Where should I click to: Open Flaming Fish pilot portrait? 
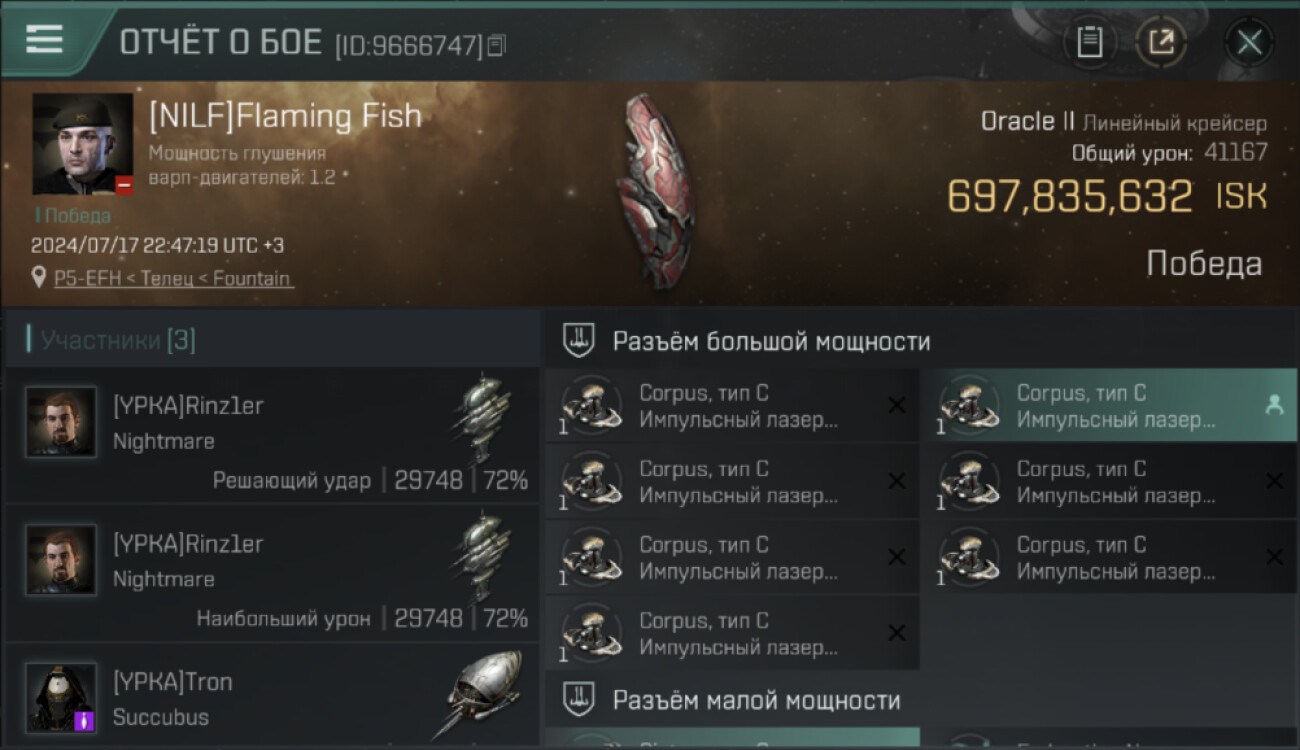coord(83,144)
